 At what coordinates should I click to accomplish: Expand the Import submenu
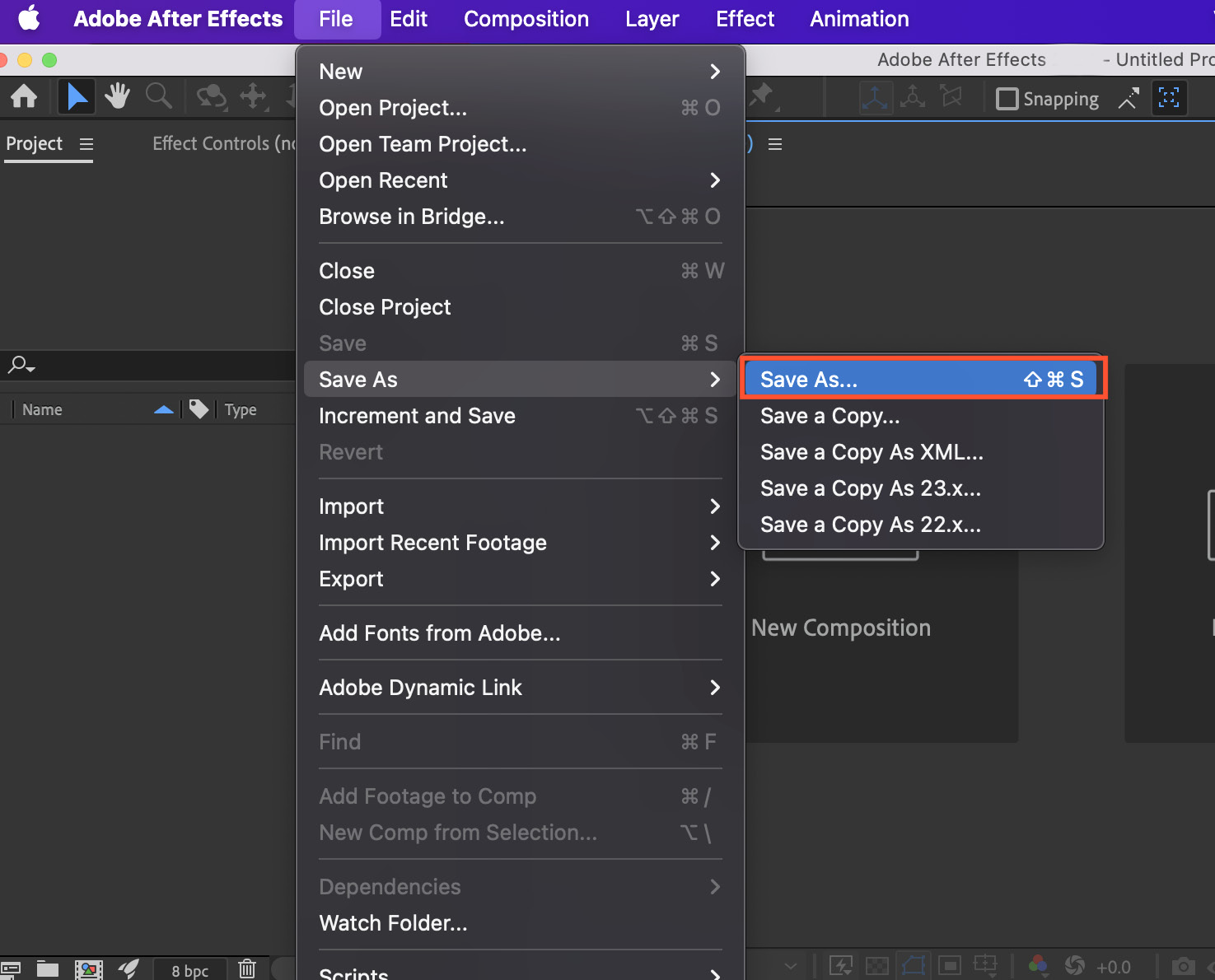coord(520,506)
